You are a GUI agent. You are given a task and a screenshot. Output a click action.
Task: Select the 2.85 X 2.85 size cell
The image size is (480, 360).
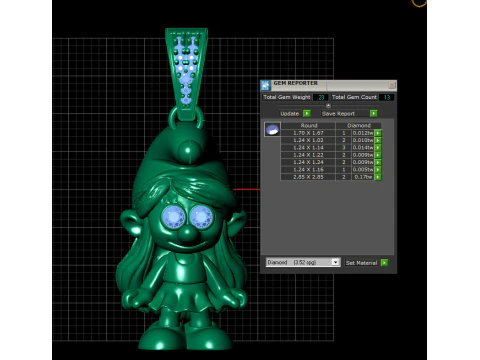pyautogui.click(x=308, y=177)
